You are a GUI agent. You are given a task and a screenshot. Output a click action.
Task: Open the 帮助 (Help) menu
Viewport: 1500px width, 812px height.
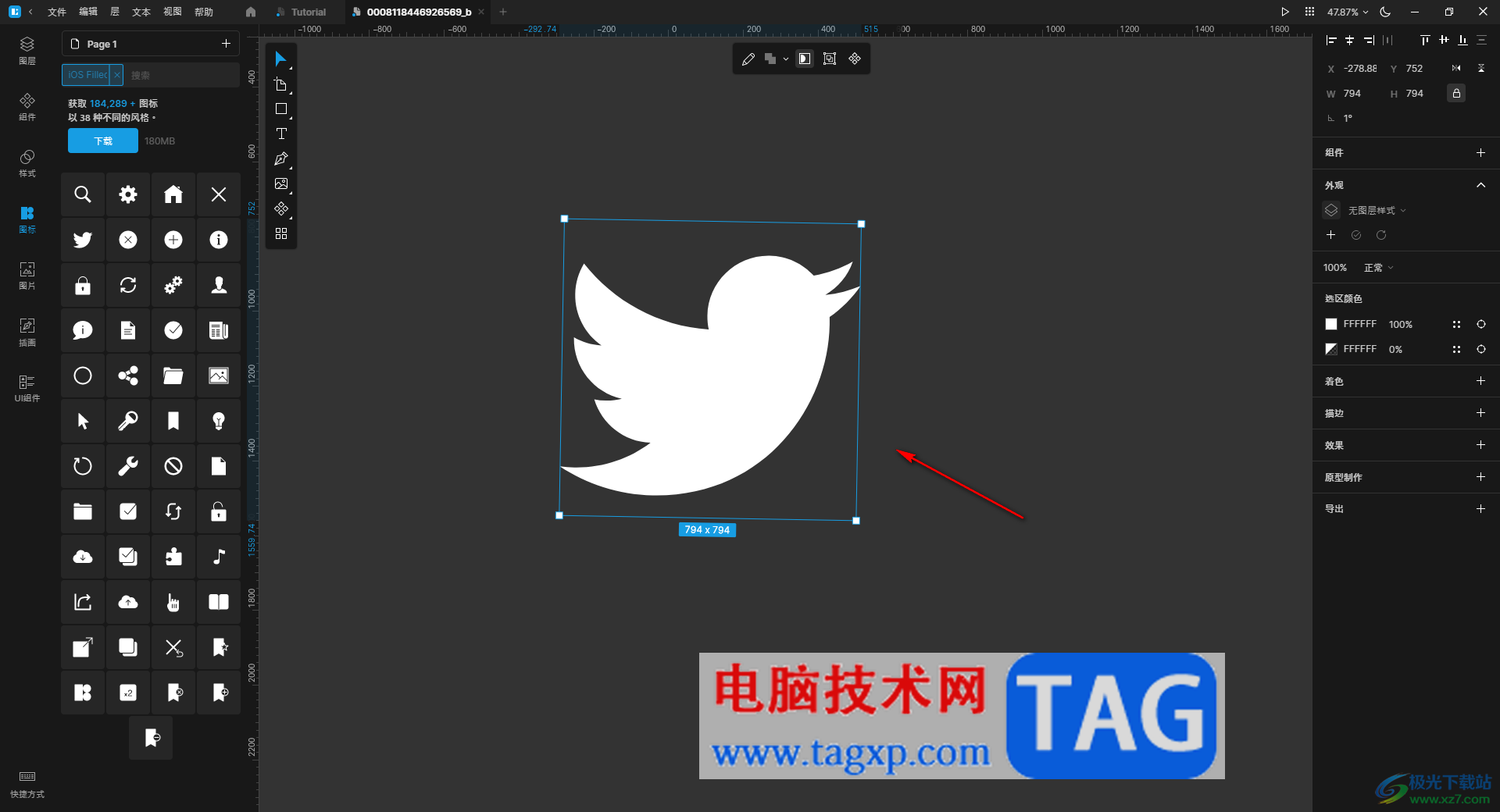point(204,12)
